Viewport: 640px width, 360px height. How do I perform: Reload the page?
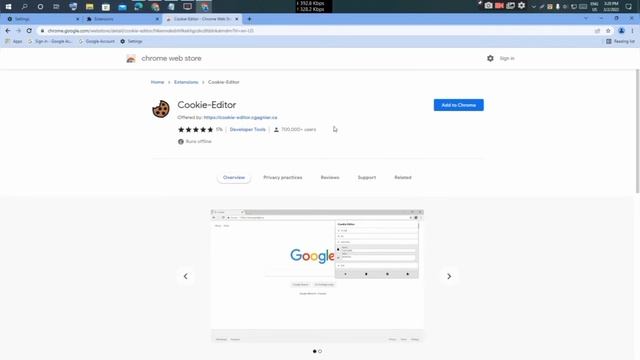29,31
